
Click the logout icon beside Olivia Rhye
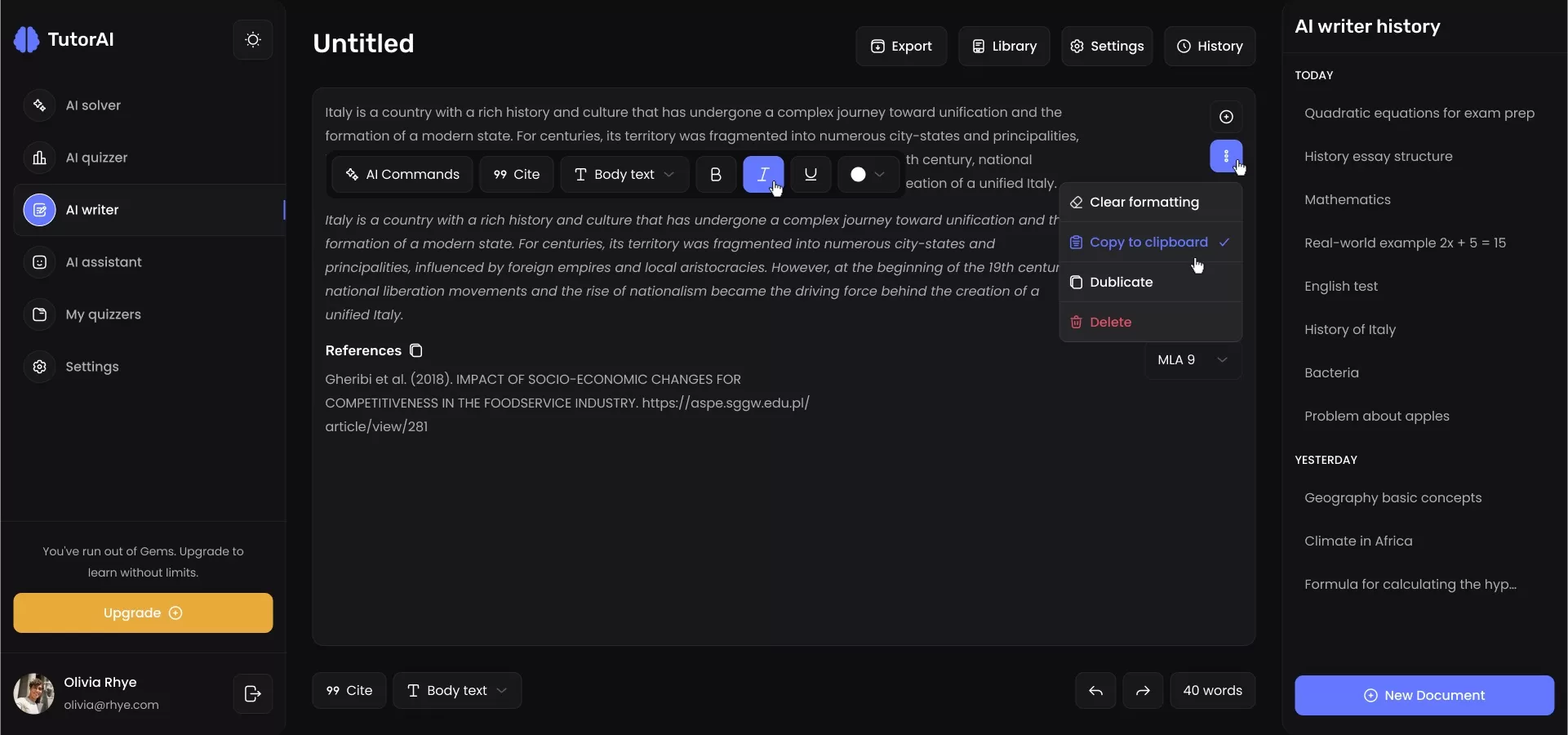tap(253, 693)
